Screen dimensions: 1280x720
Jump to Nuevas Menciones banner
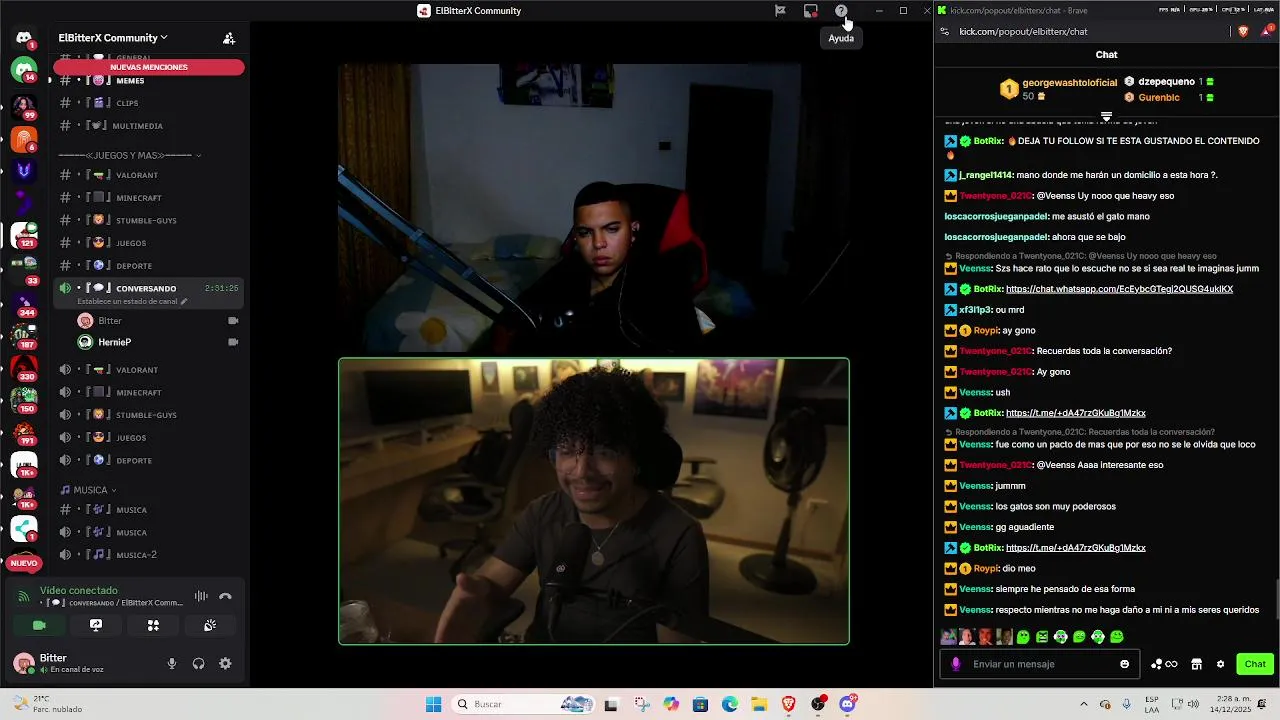[x=149, y=67]
